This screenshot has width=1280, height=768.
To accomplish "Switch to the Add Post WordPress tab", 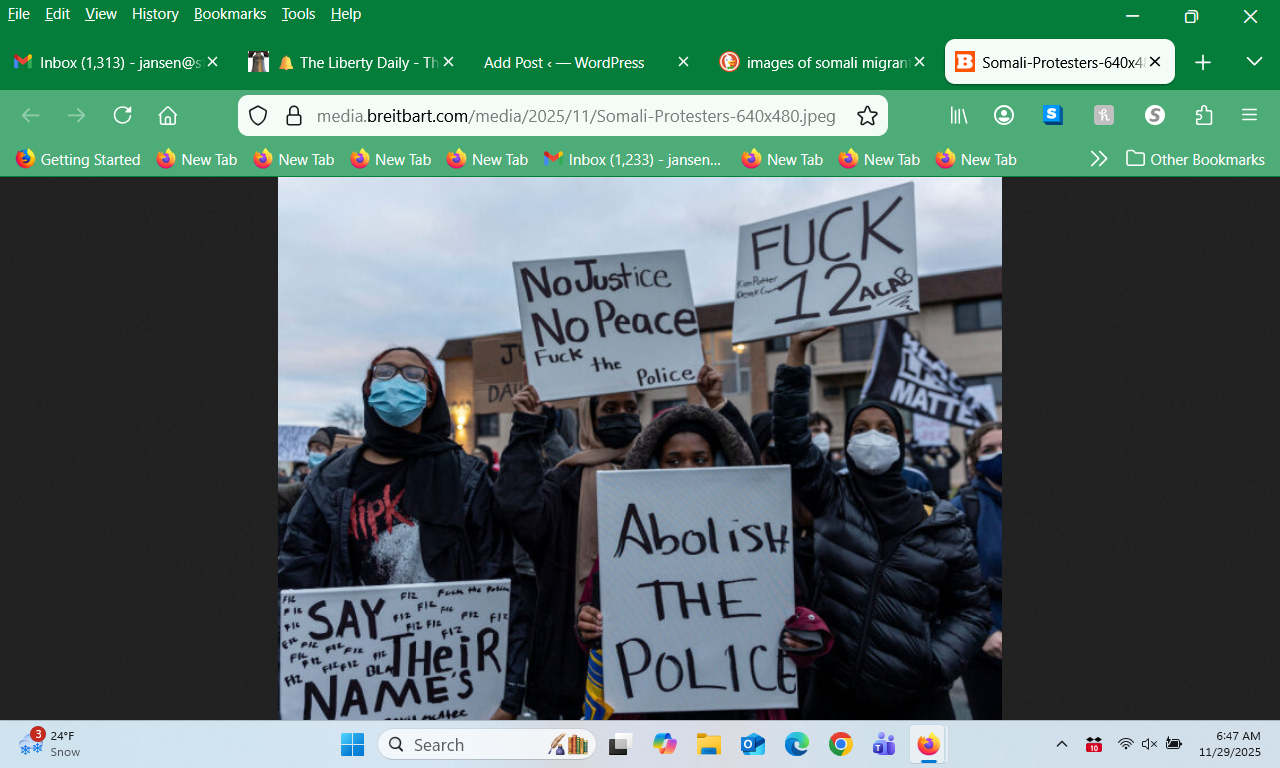I will point(564,62).
